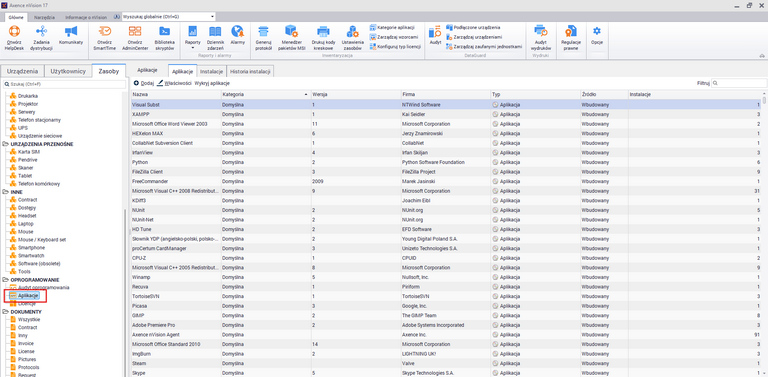
Task: Select the FileZilla Client row
Action: 447,172
